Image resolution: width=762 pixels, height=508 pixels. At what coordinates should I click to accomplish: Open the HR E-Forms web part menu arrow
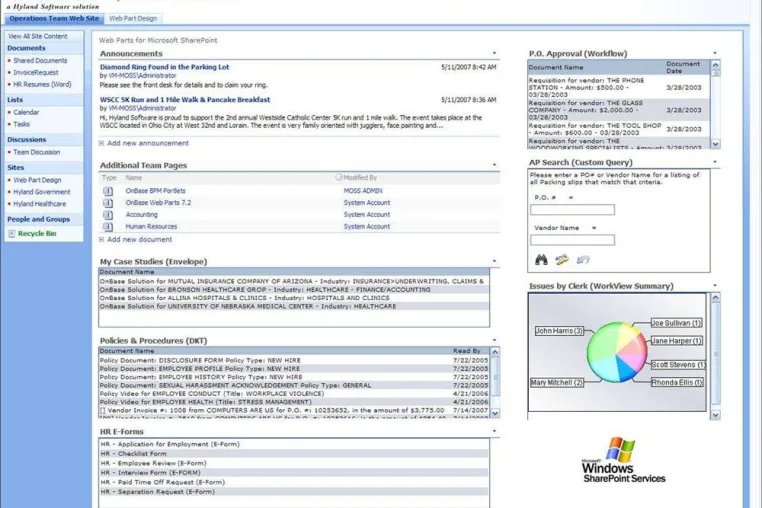pyautogui.click(x=494, y=431)
